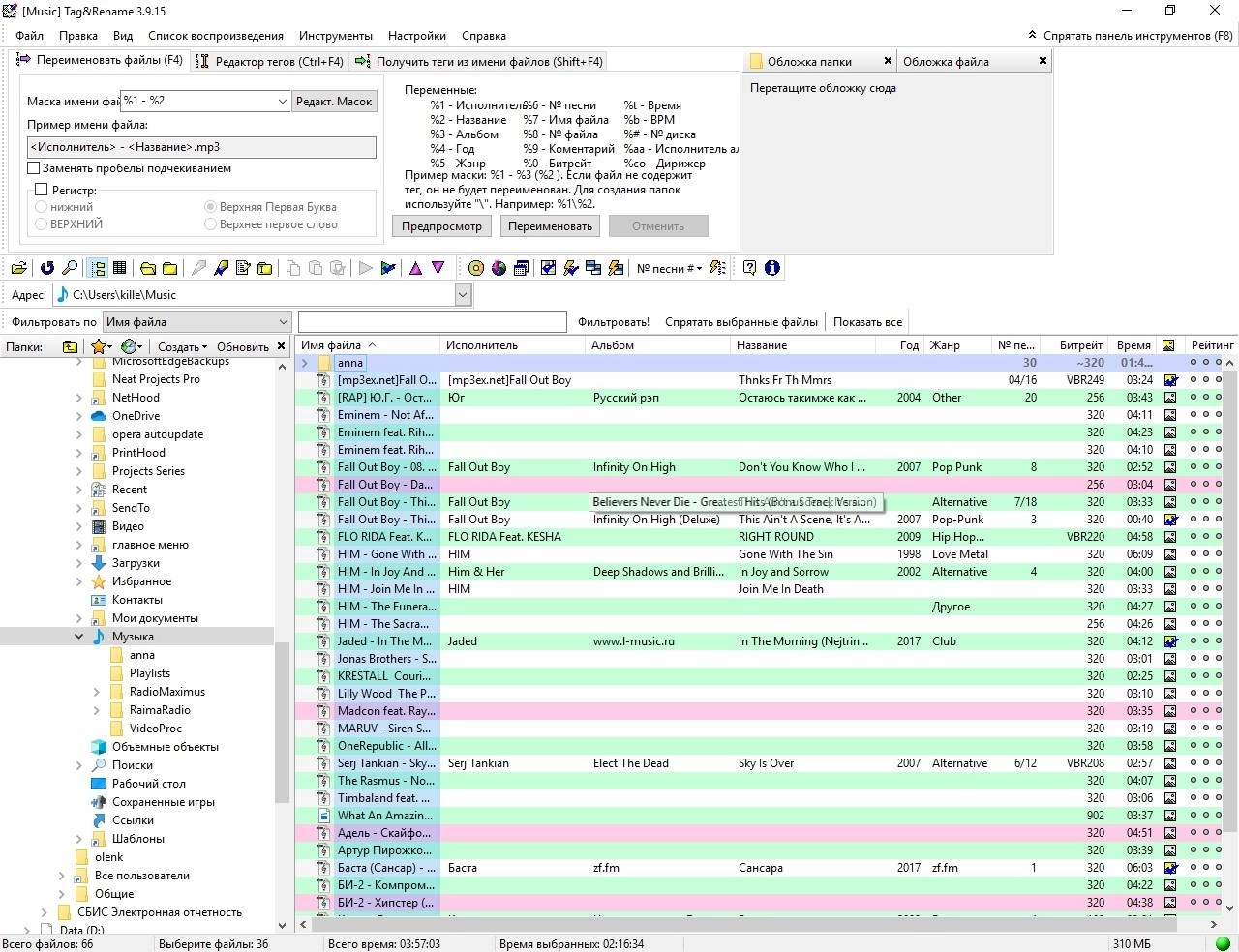The height and width of the screenshot is (952, 1239).
Task: Select the Playlists folder in tree
Action: coord(149,673)
